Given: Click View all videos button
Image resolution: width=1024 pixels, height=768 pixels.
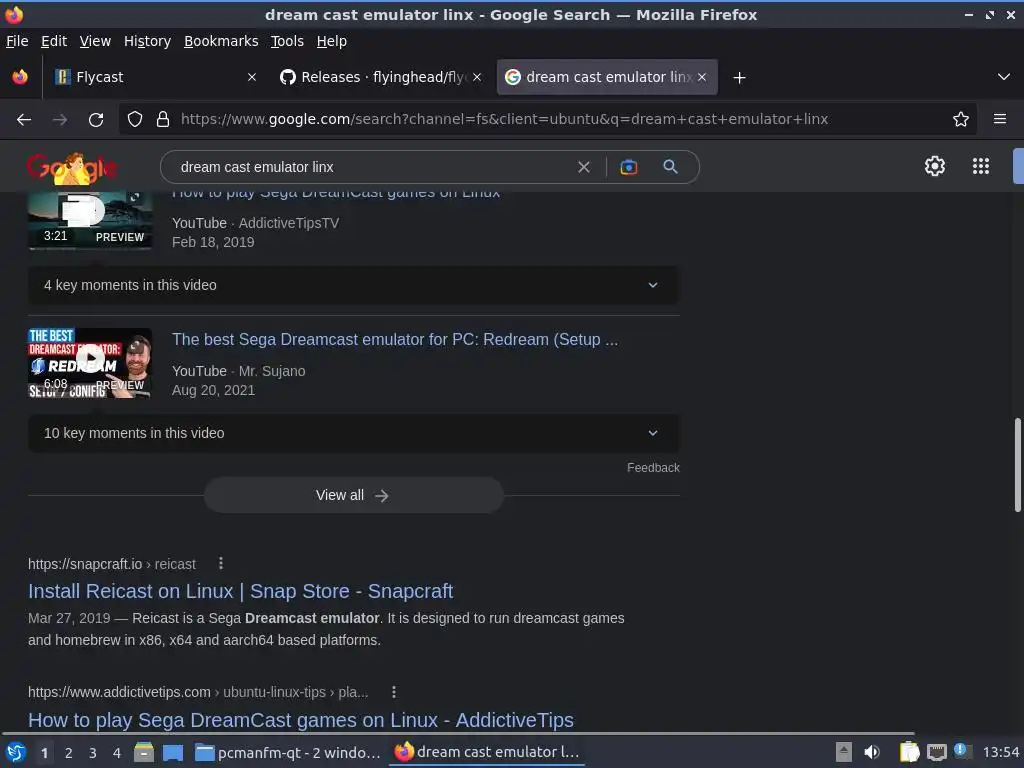Looking at the screenshot, I should tap(353, 496).
